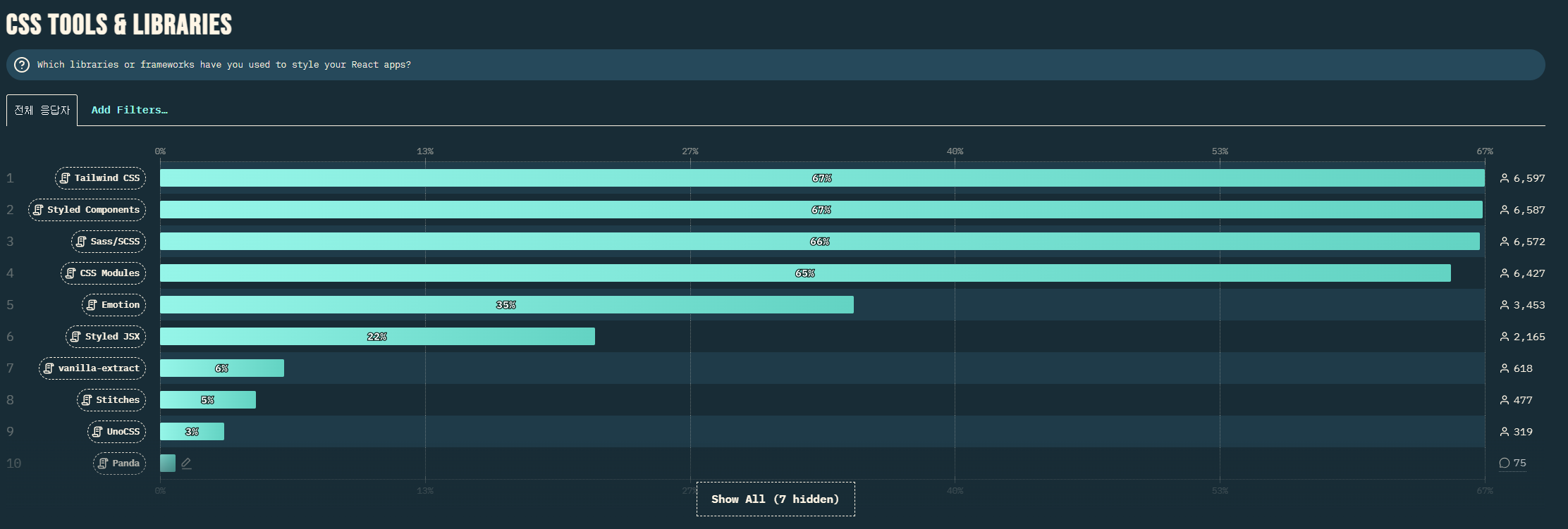Click the UnoCSS 3% bar

click(x=192, y=432)
